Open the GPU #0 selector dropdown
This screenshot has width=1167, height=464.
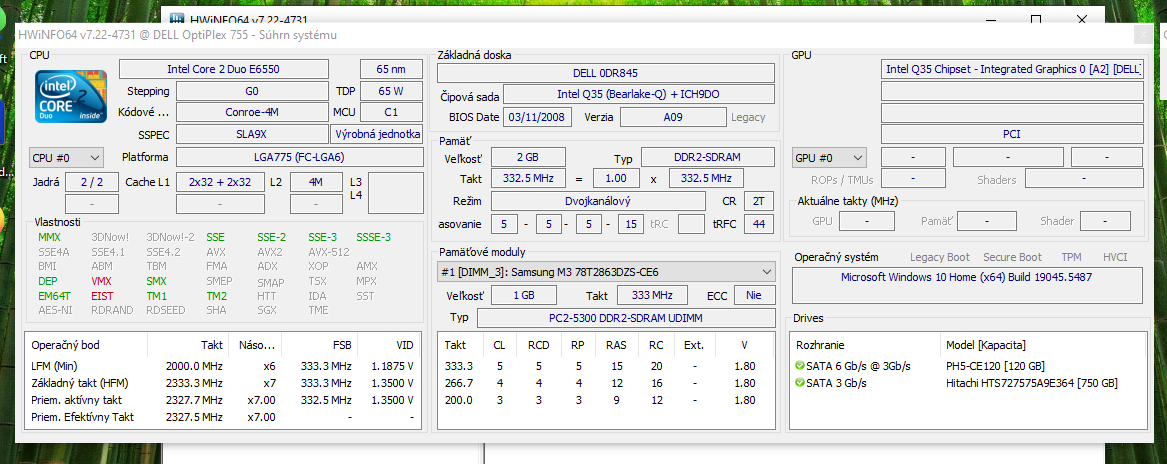point(830,158)
